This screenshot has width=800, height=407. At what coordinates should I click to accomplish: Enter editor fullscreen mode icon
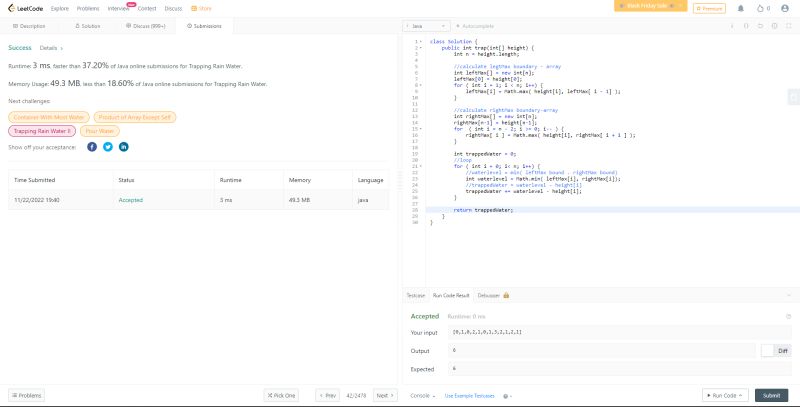click(x=790, y=25)
